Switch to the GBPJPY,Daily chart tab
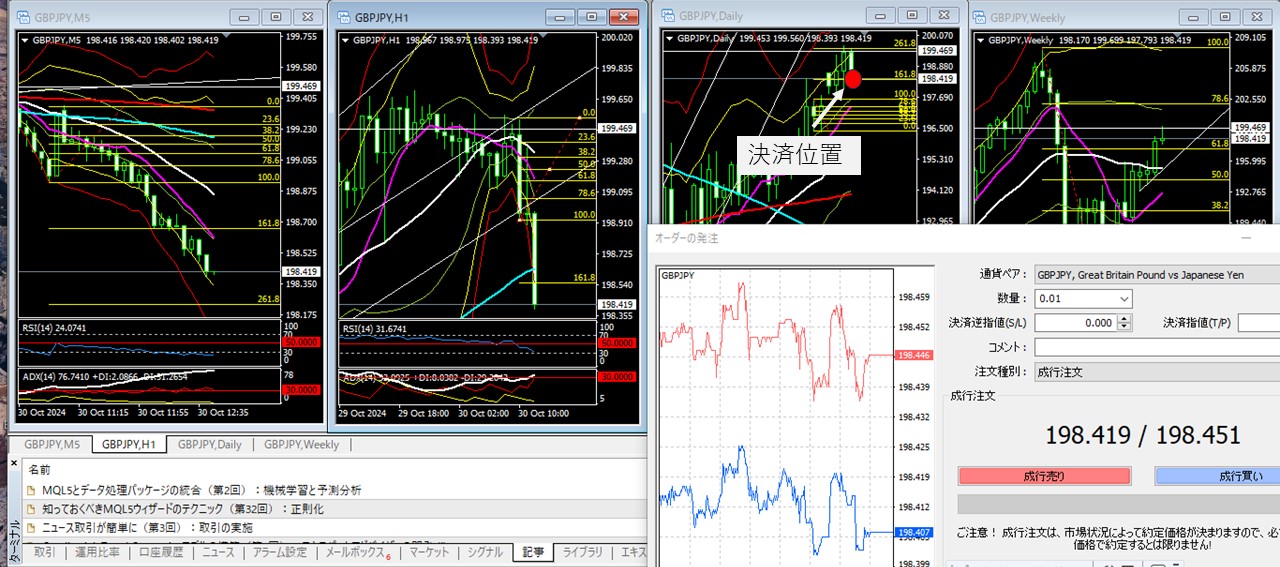This screenshot has height=567, width=1280. pos(208,445)
